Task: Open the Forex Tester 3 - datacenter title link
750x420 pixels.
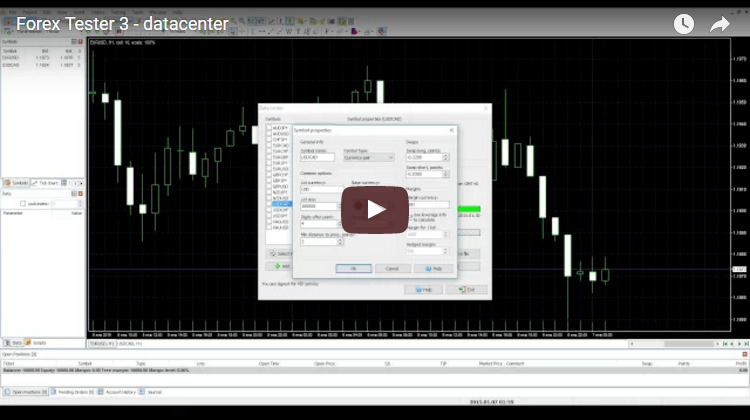Action: pos(122,24)
